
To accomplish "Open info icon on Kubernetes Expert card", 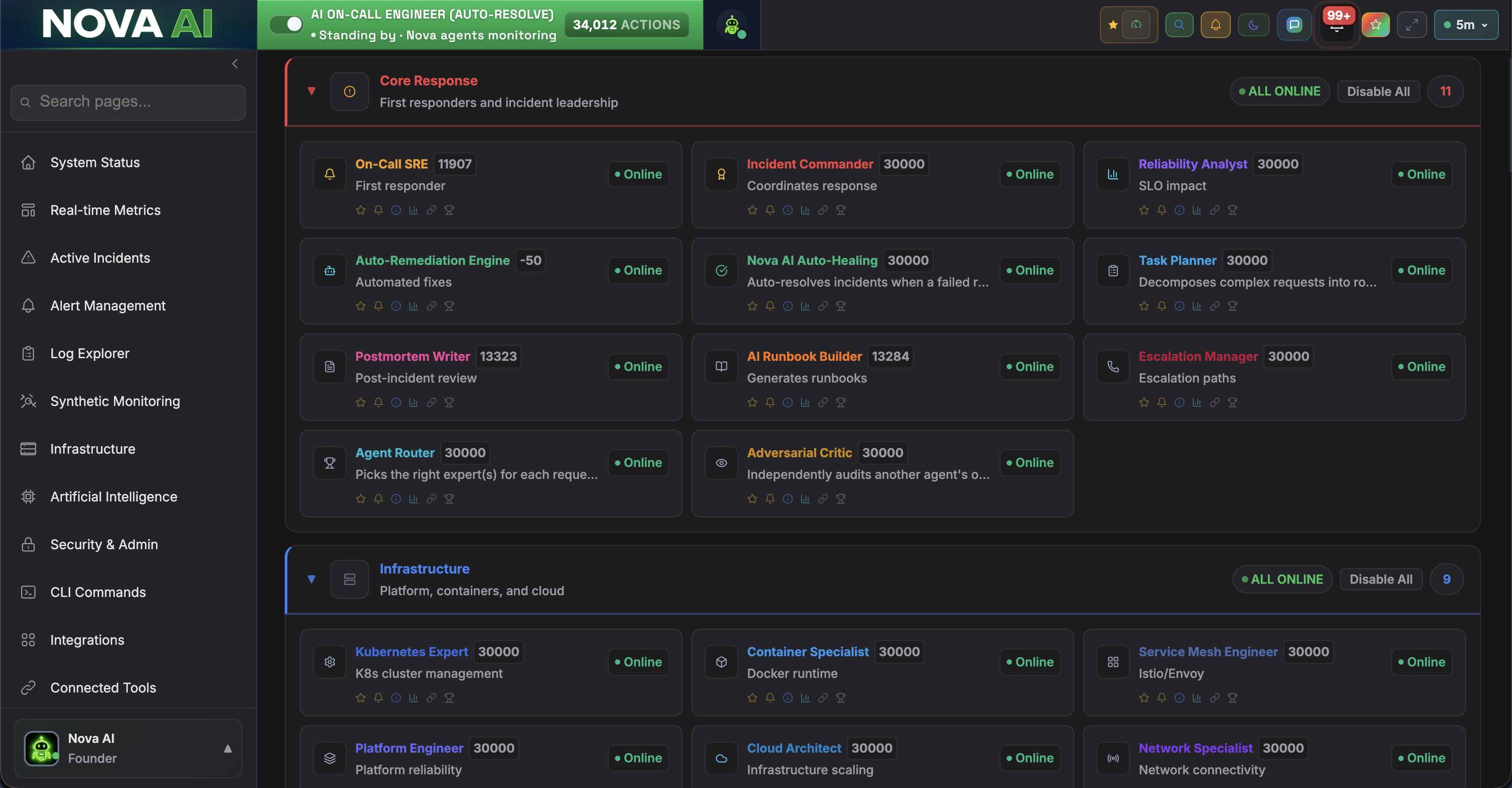I will 396,698.
